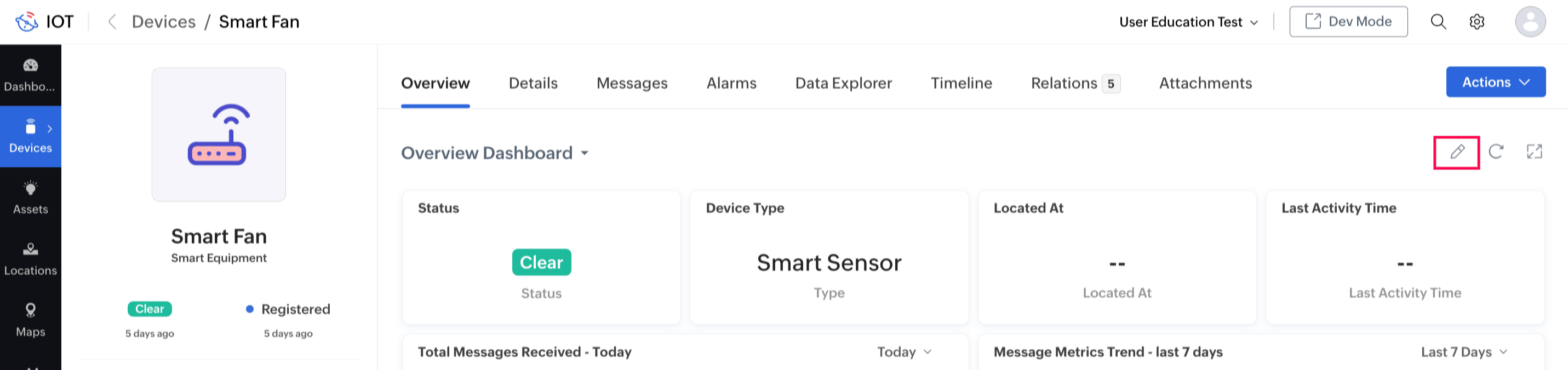
Task: Refresh the Overview Dashboard
Action: (x=1496, y=152)
